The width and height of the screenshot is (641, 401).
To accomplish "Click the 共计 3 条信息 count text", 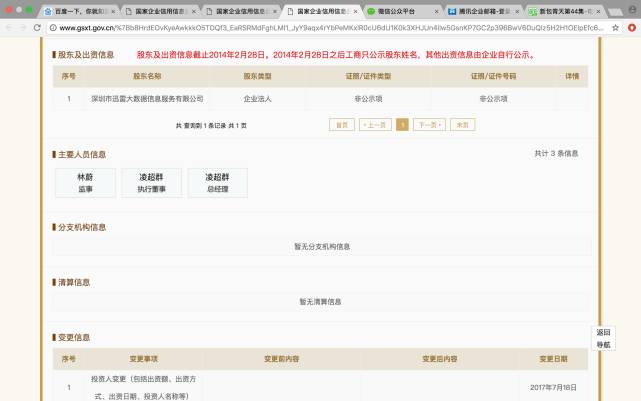I will tap(556, 153).
